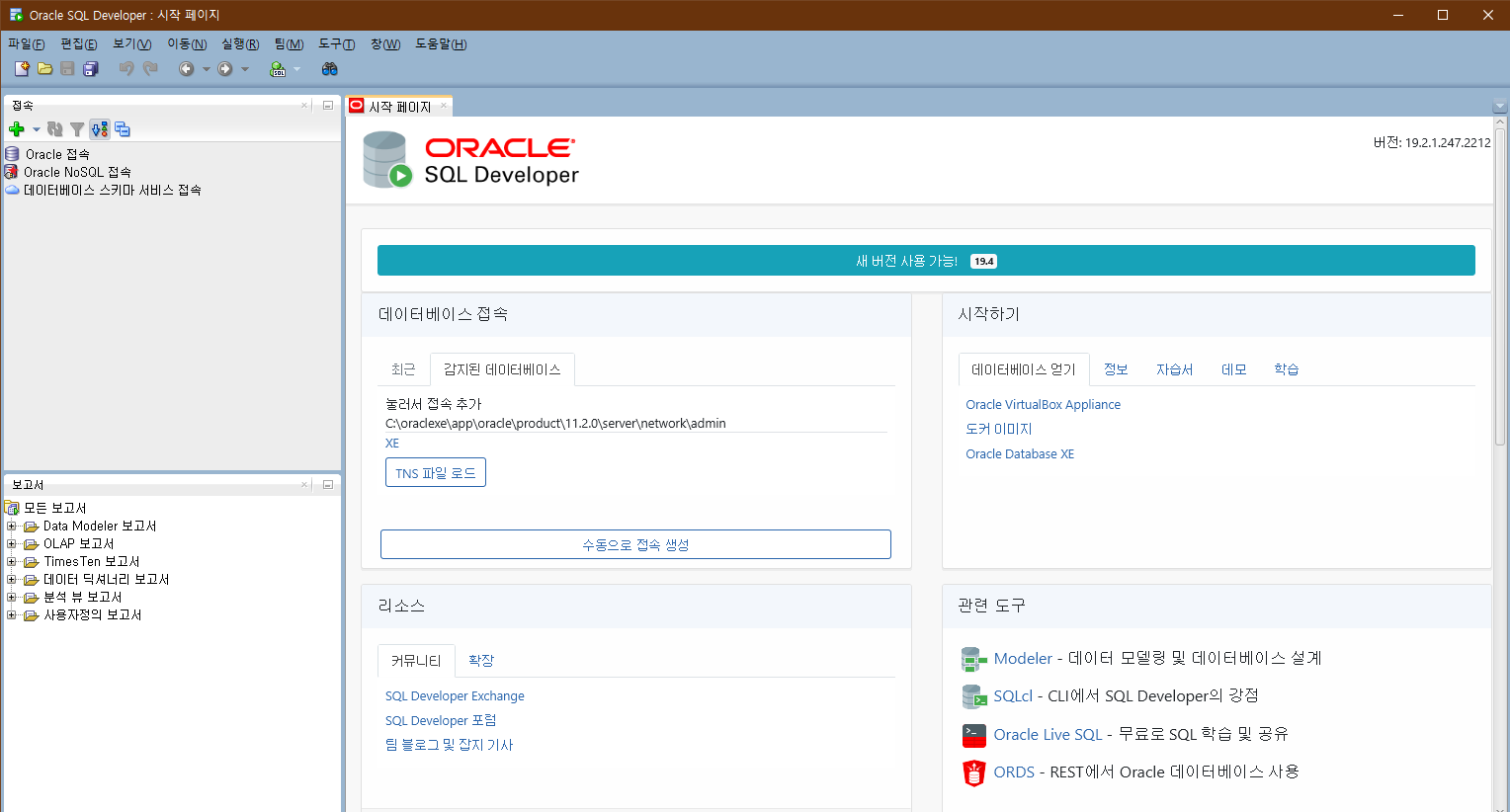Close the 보고서 panel with its x

(304, 484)
